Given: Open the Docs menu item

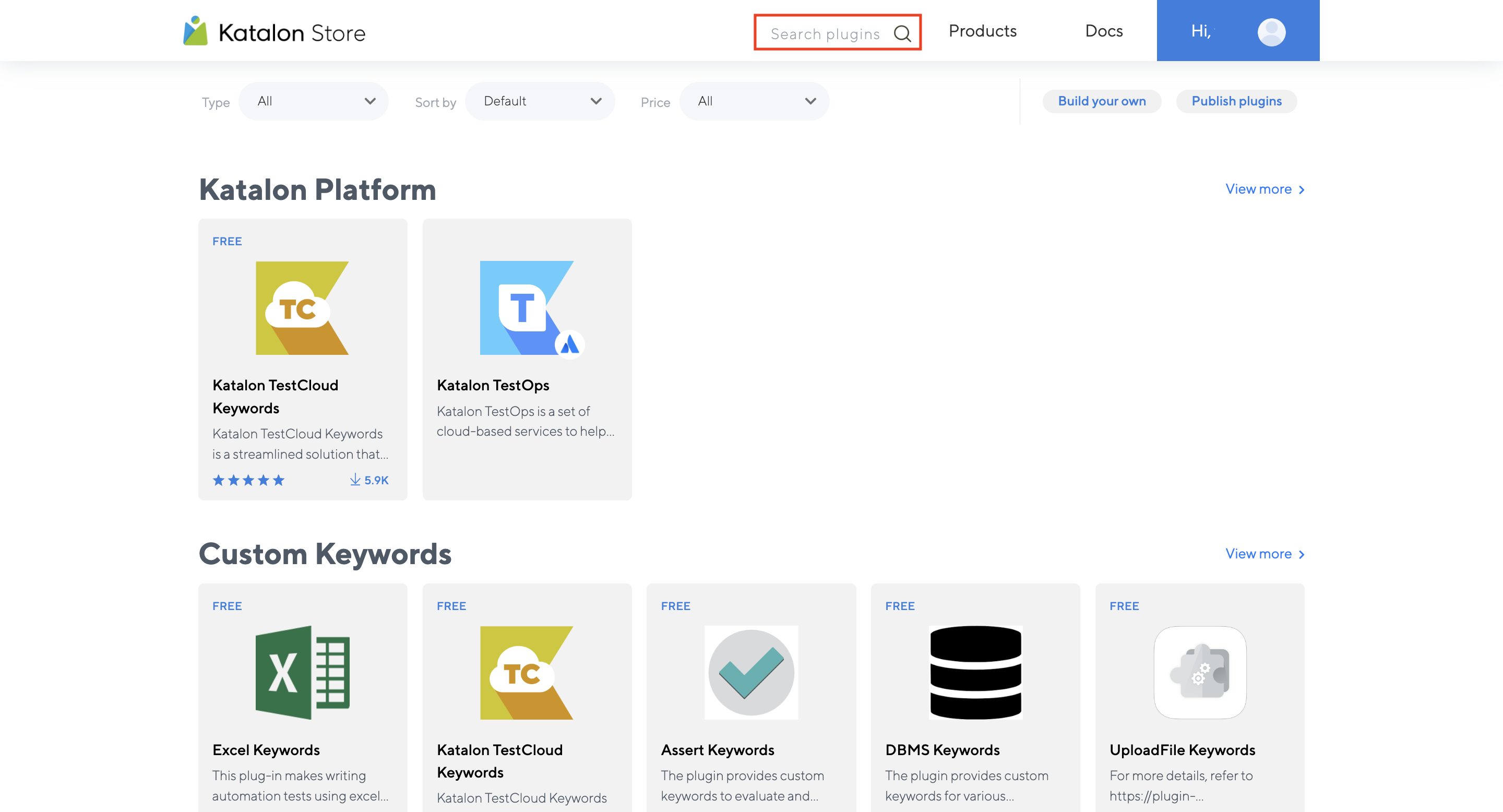Looking at the screenshot, I should tap(1104, 31).
